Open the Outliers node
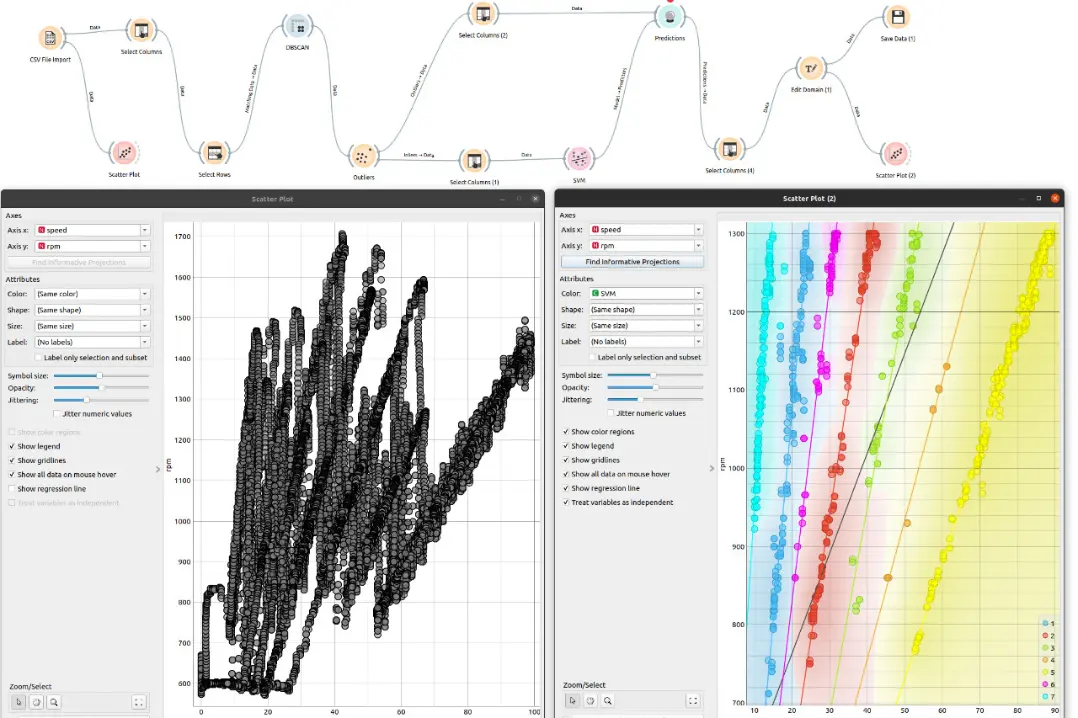This screenshot has height=718, width=1078. [x=363, y=156]
